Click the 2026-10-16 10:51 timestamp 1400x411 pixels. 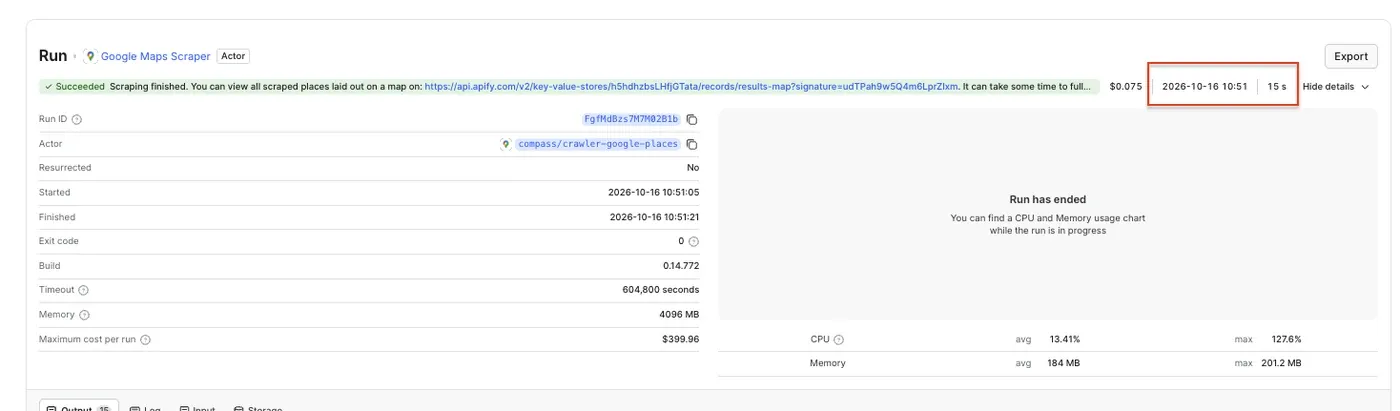[x=1204, y=87]
